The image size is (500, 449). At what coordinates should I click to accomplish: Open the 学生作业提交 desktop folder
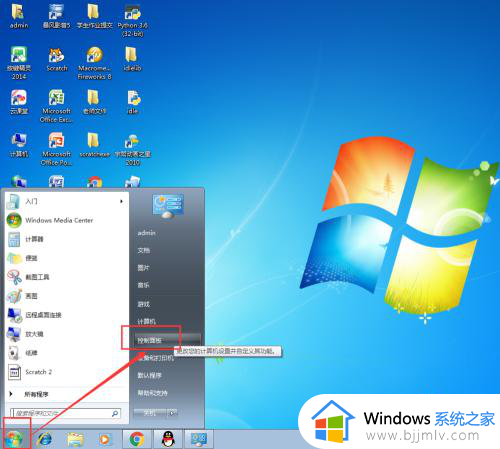95,17
